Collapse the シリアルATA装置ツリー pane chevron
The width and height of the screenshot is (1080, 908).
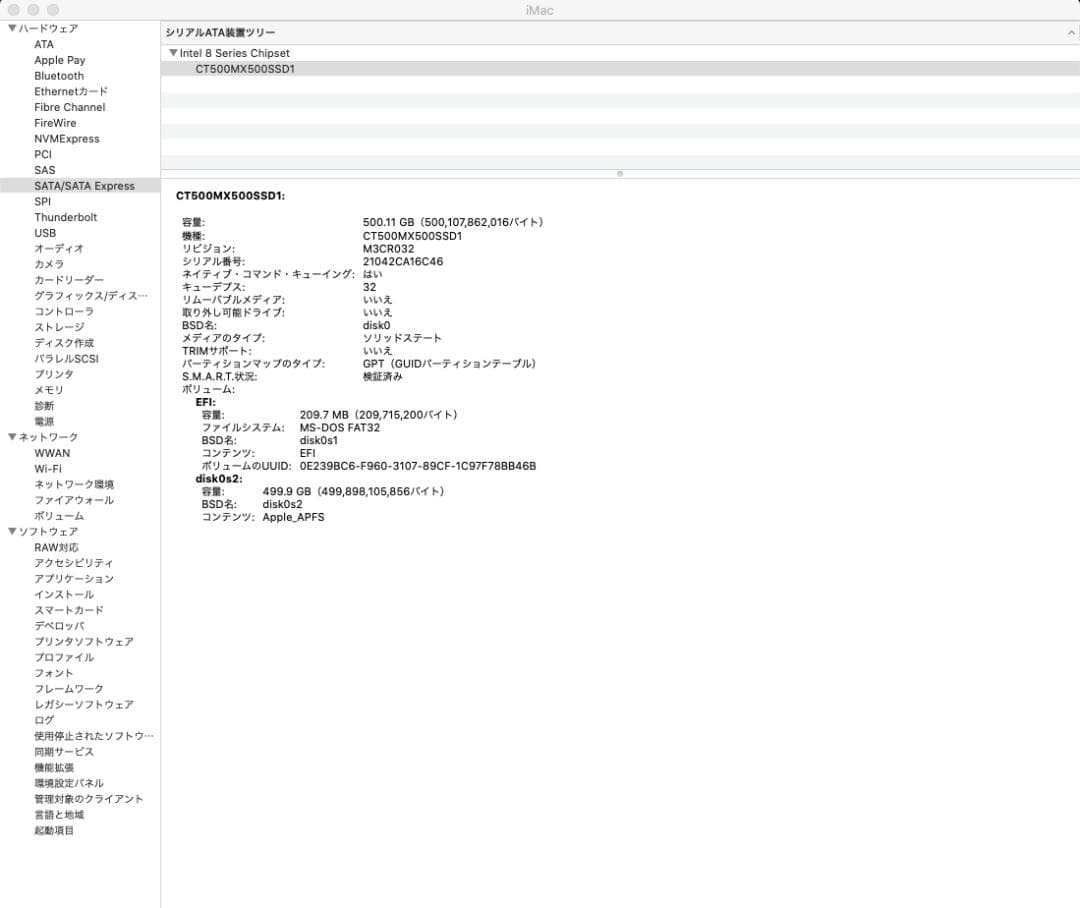1069,31
